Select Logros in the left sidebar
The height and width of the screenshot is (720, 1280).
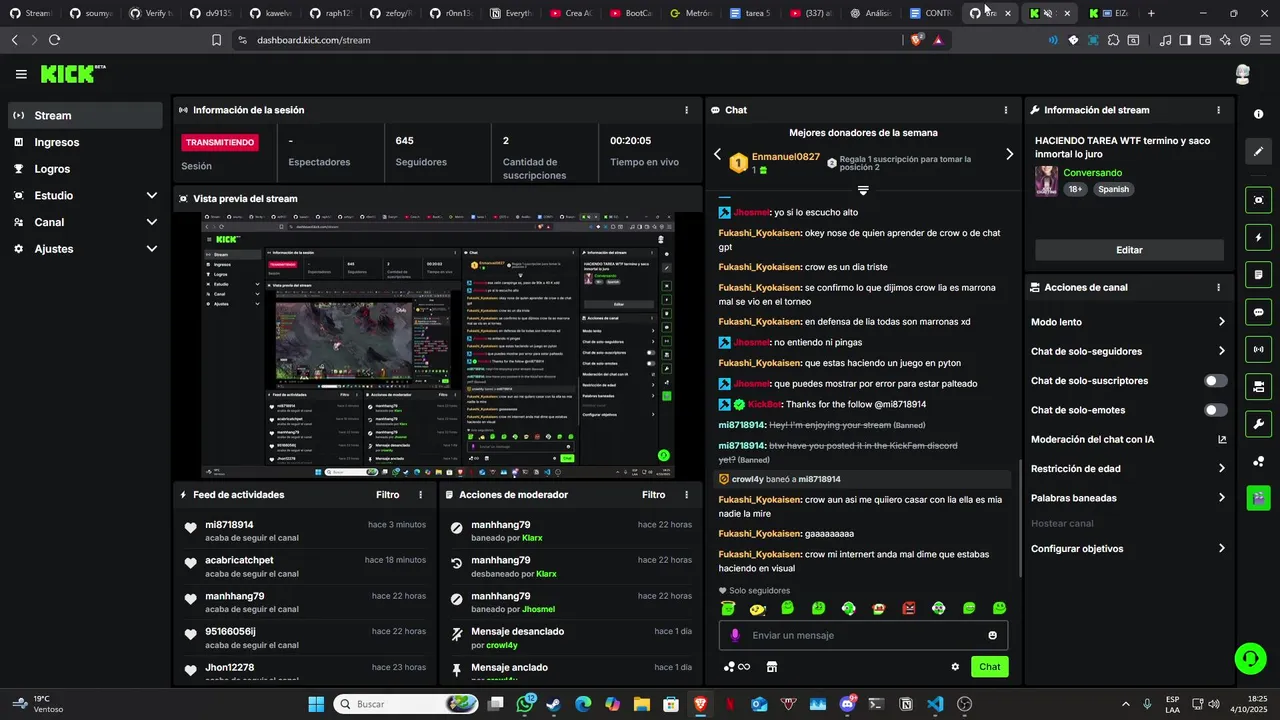pyautogui.click(x=85, y=169)
